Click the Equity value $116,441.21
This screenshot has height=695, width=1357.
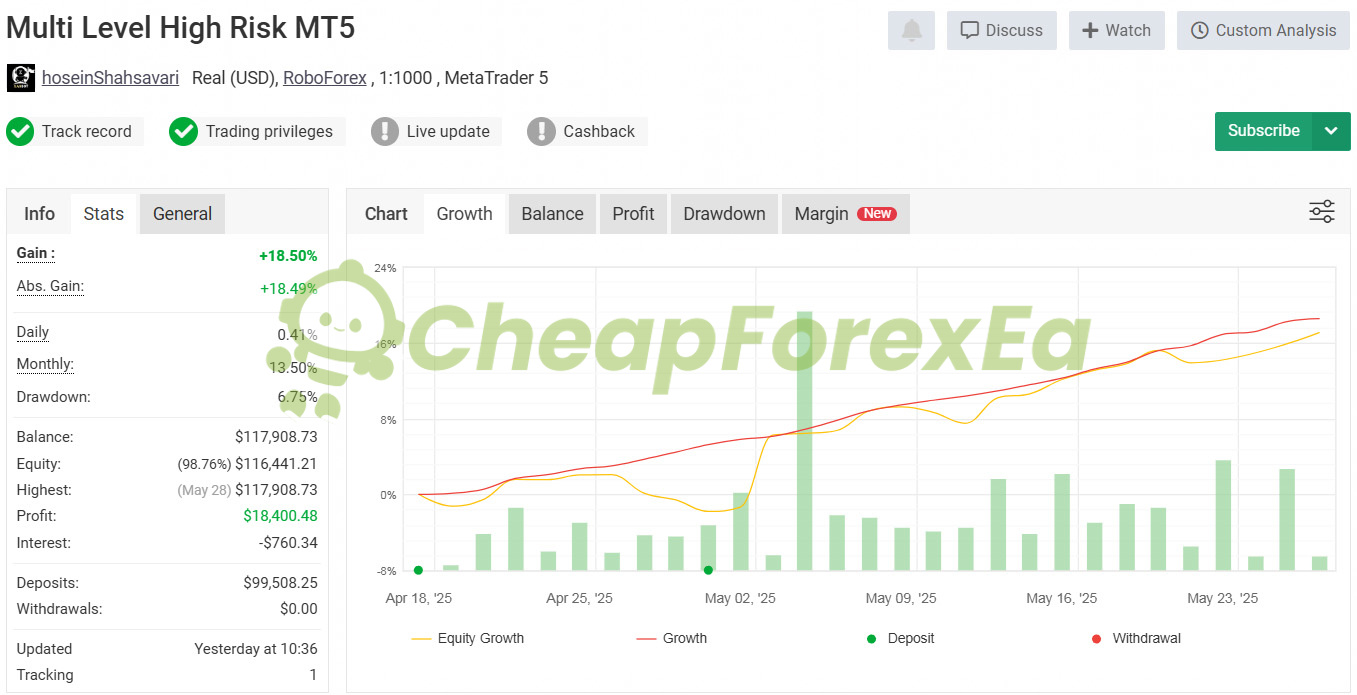(276, 464)
